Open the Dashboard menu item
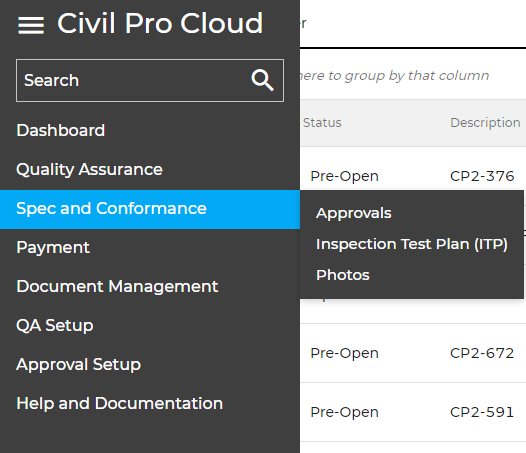The height and width of the screenshot is (453, 526). [61, 130]
